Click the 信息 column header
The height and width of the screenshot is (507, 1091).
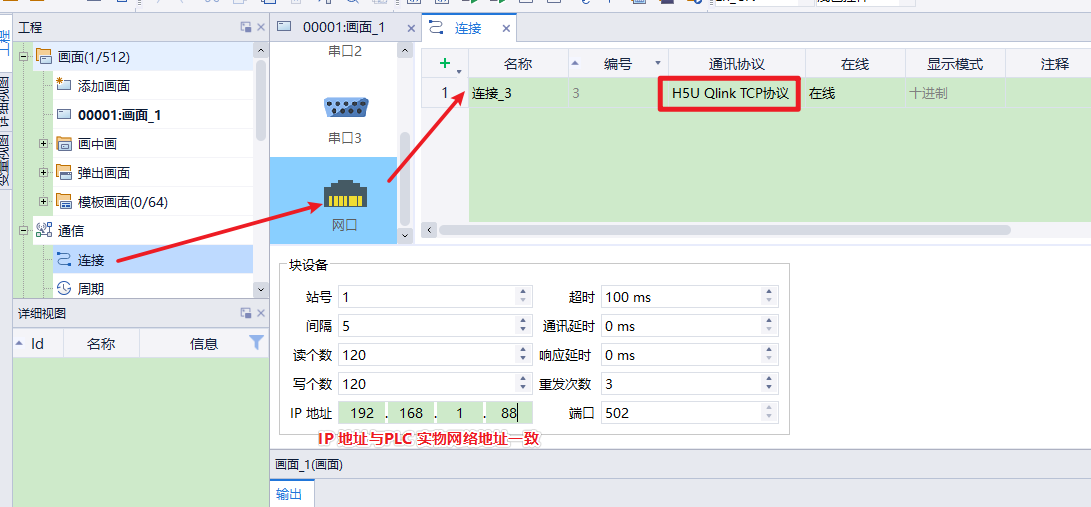[203, 344]
